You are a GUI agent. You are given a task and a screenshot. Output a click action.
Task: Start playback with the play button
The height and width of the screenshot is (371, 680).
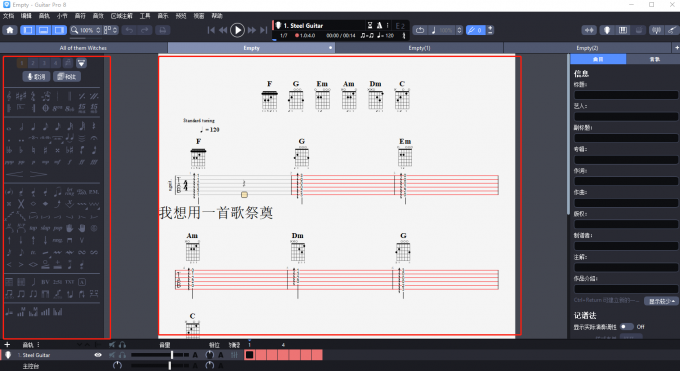[x=237, y=30]
